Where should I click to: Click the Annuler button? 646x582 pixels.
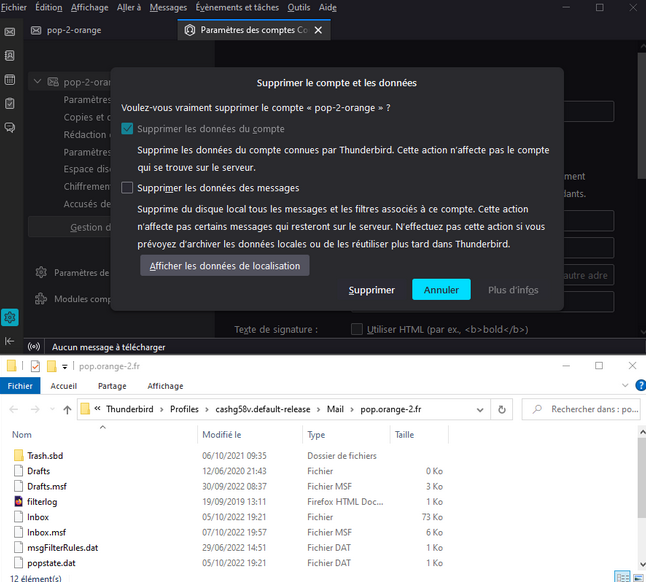(x=441, y=290)
